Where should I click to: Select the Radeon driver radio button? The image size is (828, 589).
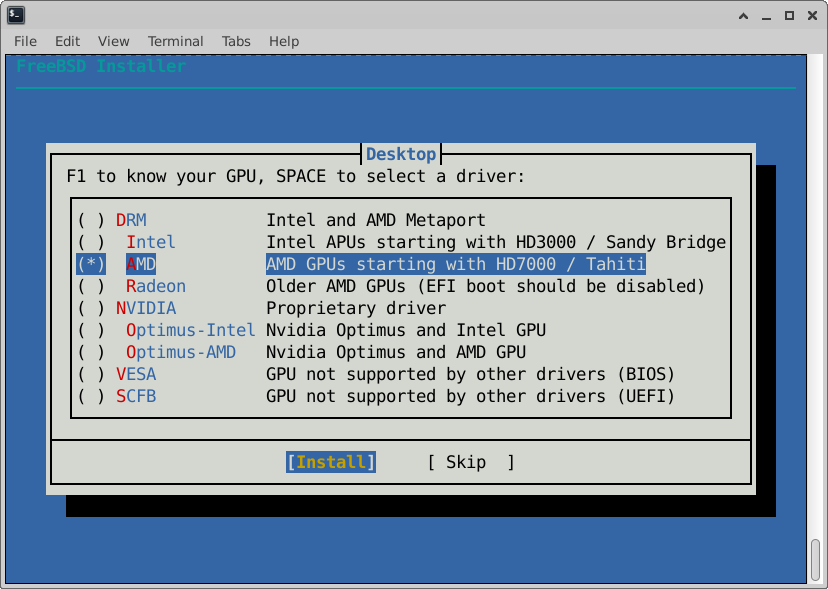tap(91, 286)
